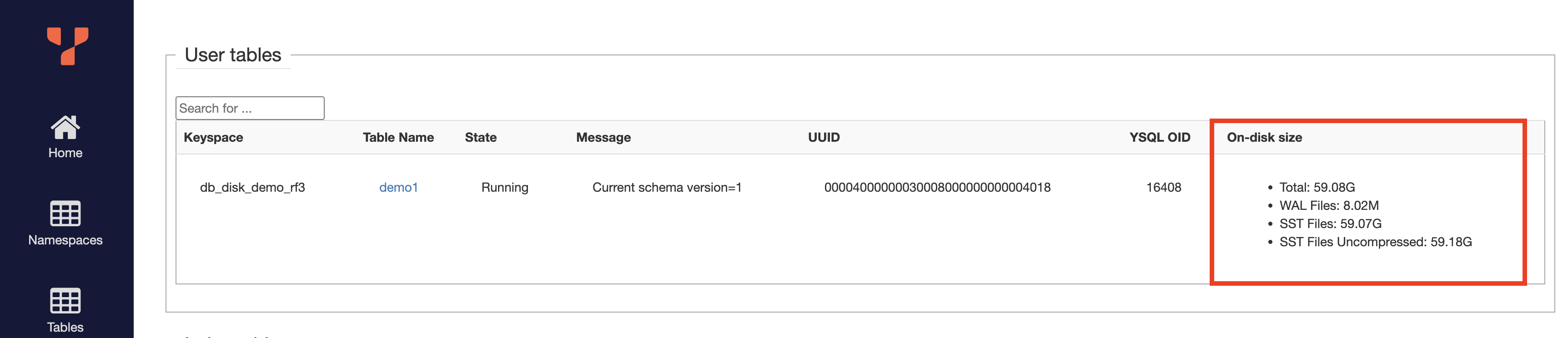Click the 'User tables' section heading
The height and width of the screenshot is (338, 1568).
click(233, 55)
